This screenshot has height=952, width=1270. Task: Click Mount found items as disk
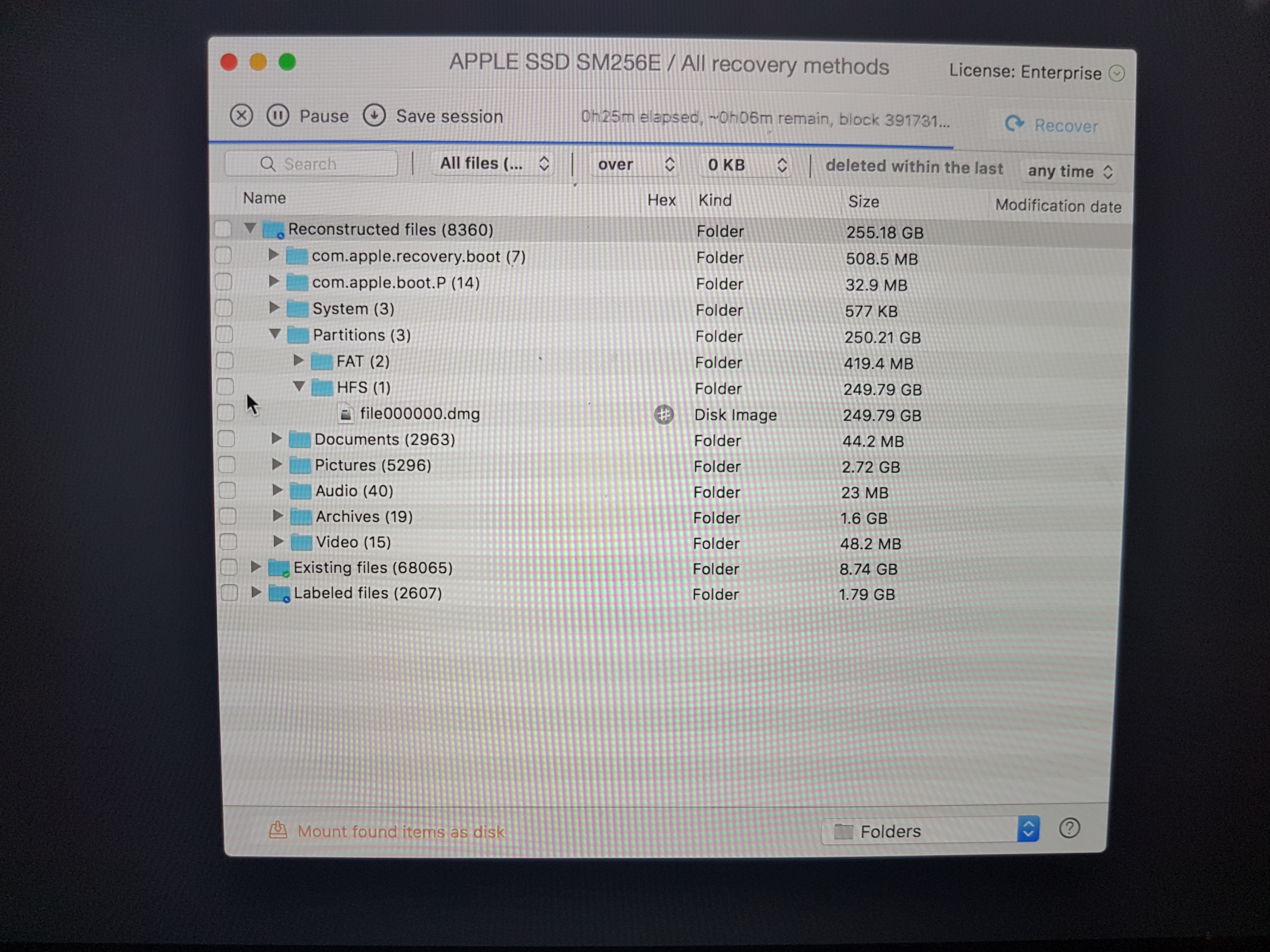click(x=401, y=831)
